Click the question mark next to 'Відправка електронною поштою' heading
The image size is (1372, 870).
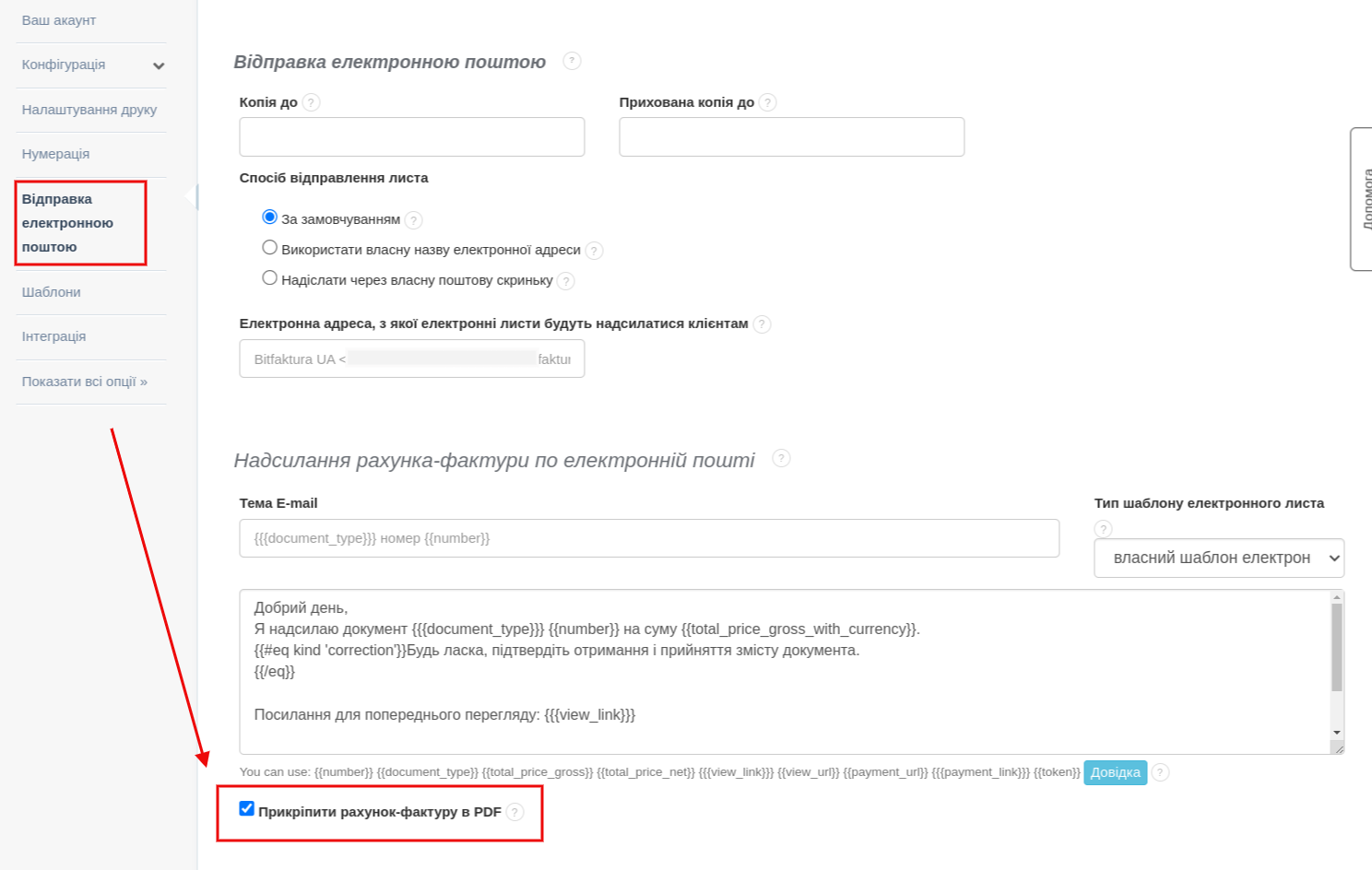point(572,61)
